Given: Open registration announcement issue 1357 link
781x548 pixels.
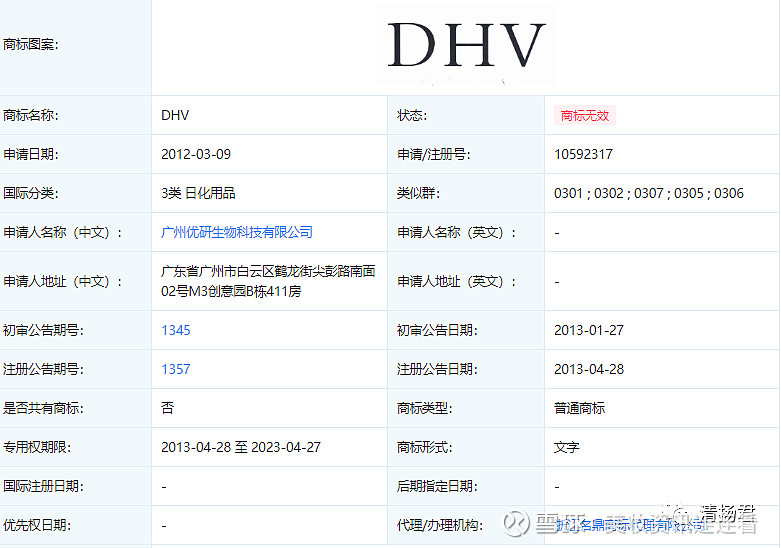Looking at the screenshot, I should coord(176,369).
